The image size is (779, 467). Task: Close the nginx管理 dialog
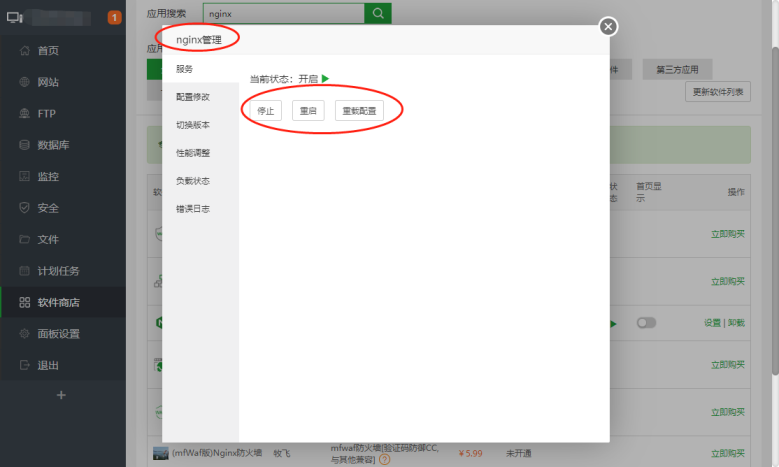click(x=608, y=26)
